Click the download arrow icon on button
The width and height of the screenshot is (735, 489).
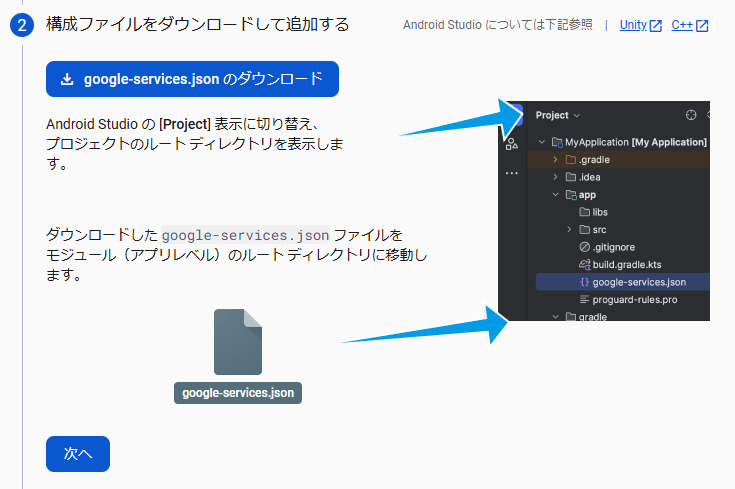point(67,79)
